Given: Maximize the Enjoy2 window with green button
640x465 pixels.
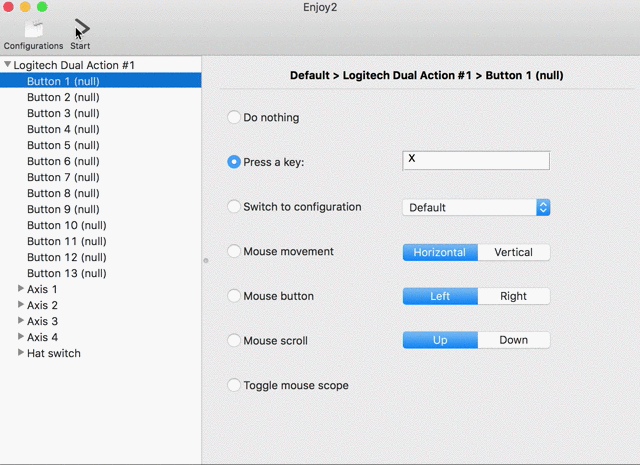Looking at the screenshot, I should [42, 7].
